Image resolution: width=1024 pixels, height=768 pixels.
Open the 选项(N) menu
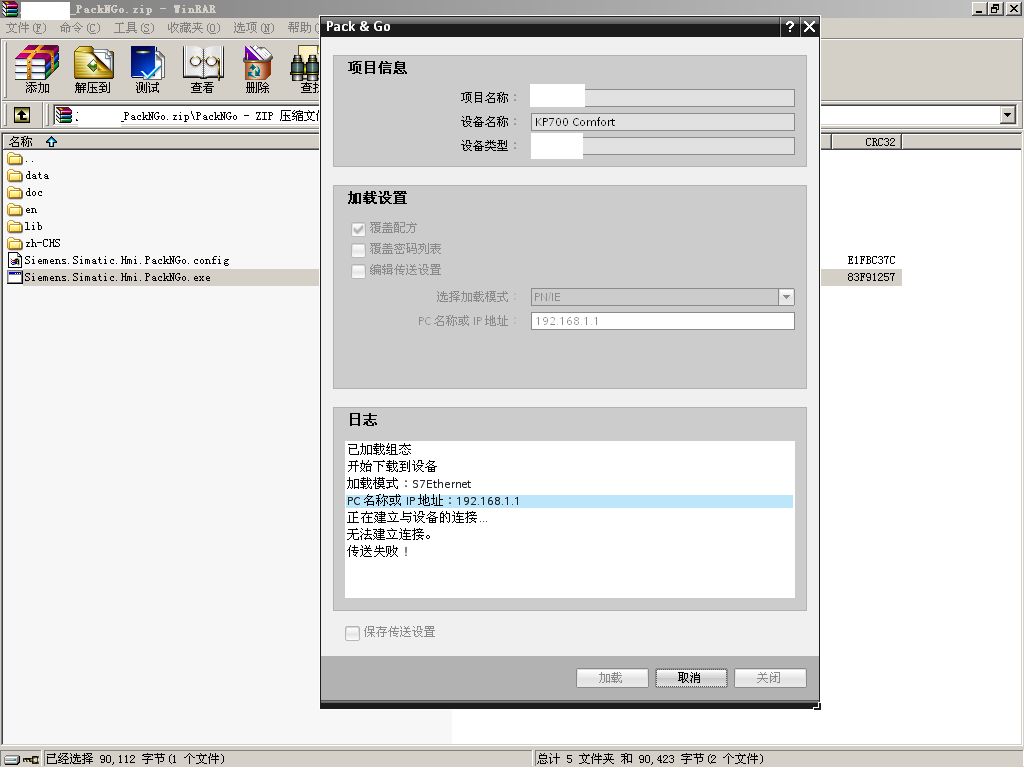click(x=254, y=28)
